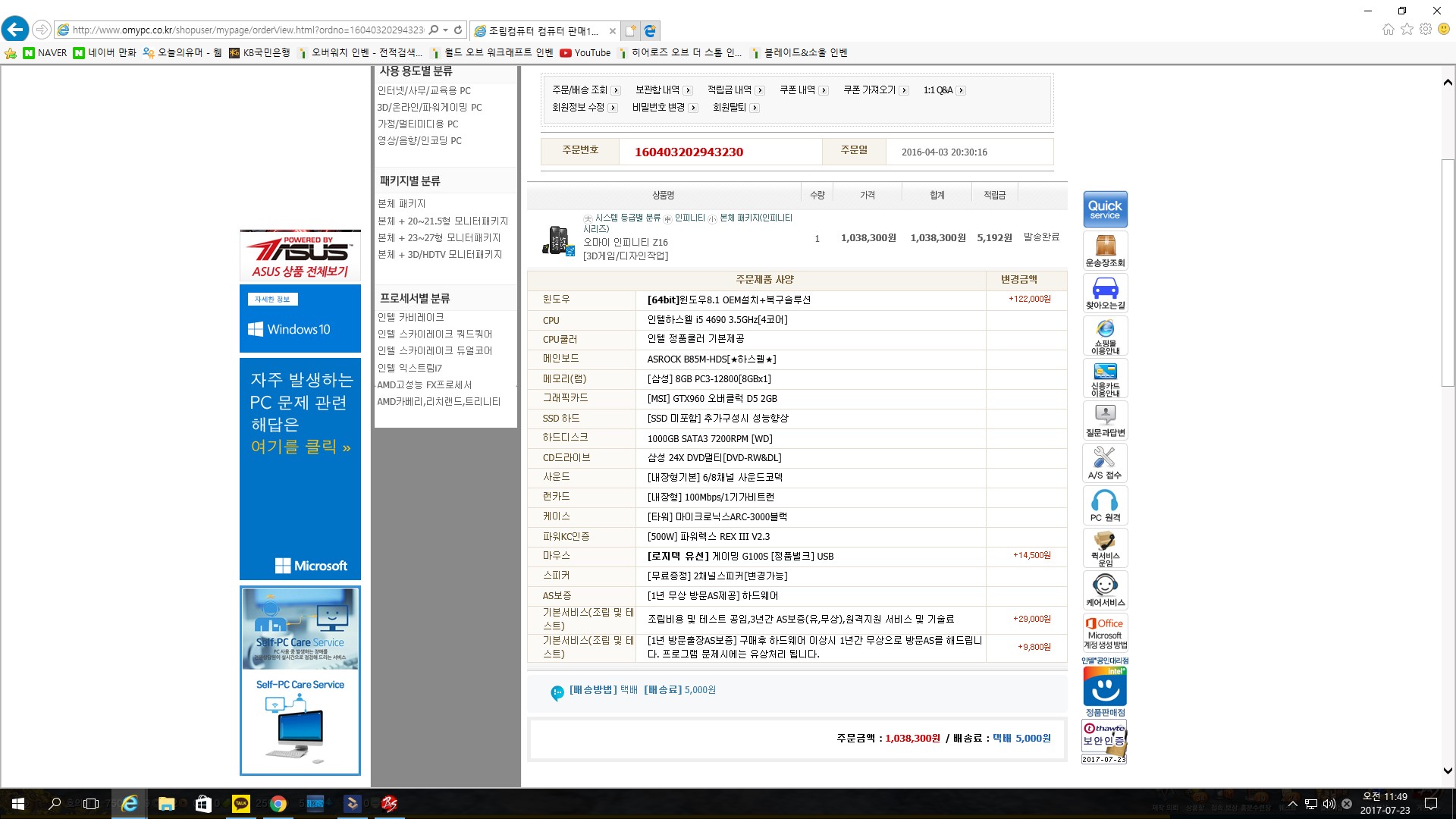Open PC 원격 headset icon

click(x=1105, y=506)
